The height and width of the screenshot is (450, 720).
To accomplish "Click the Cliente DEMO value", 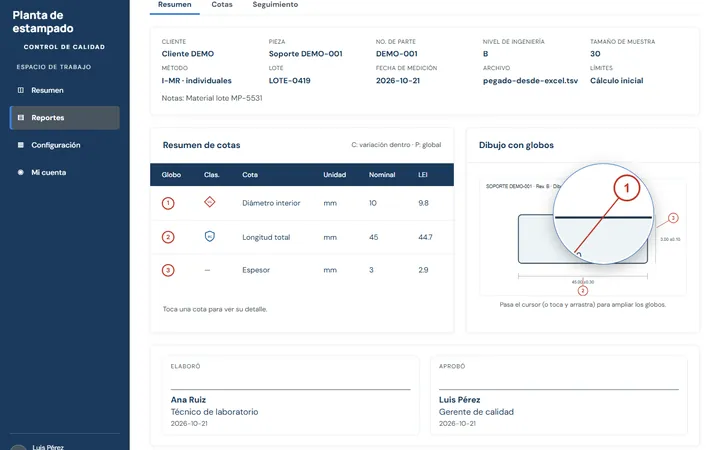I will coord(188,54).
